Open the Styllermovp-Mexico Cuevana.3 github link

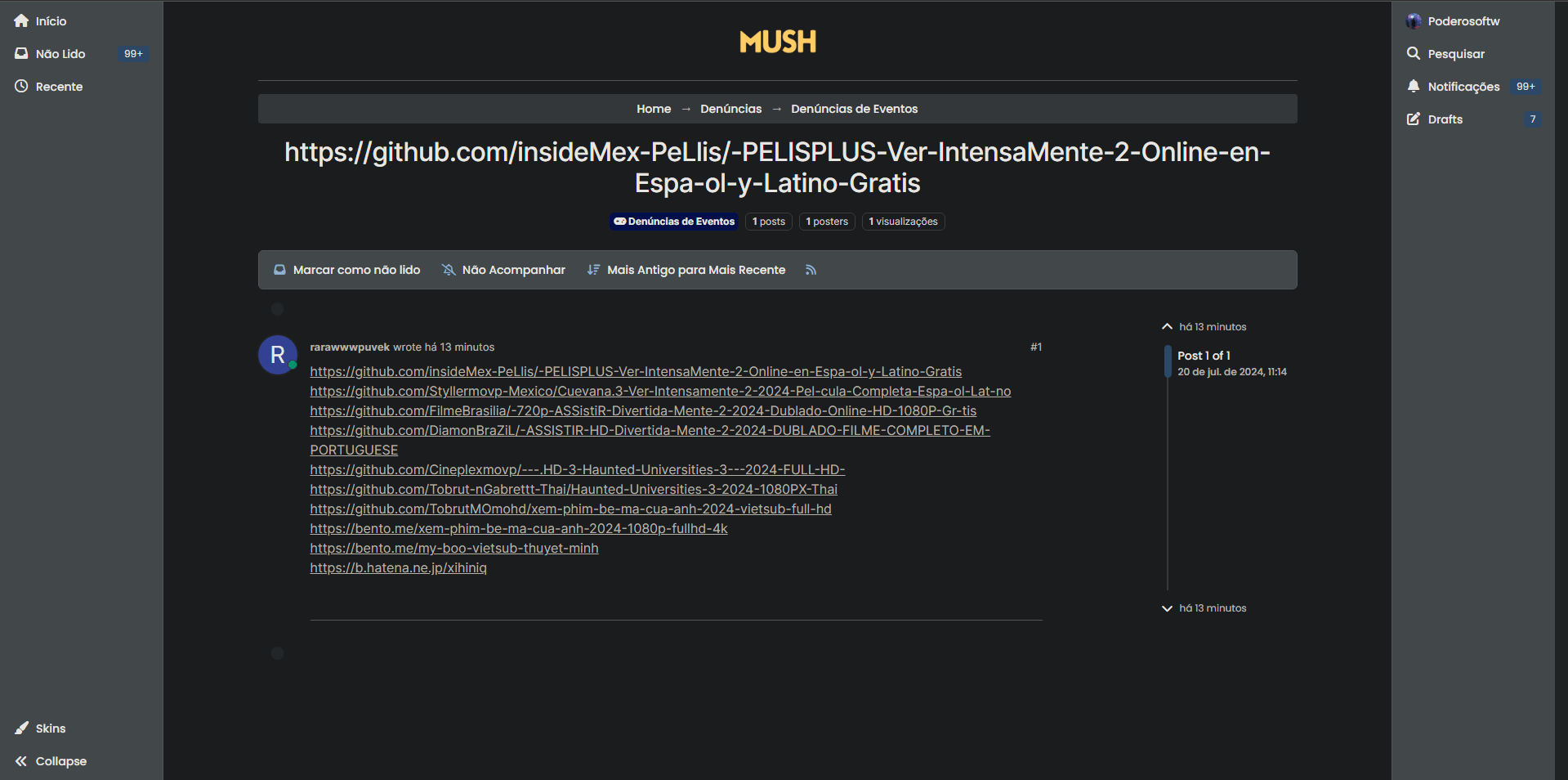660,392
